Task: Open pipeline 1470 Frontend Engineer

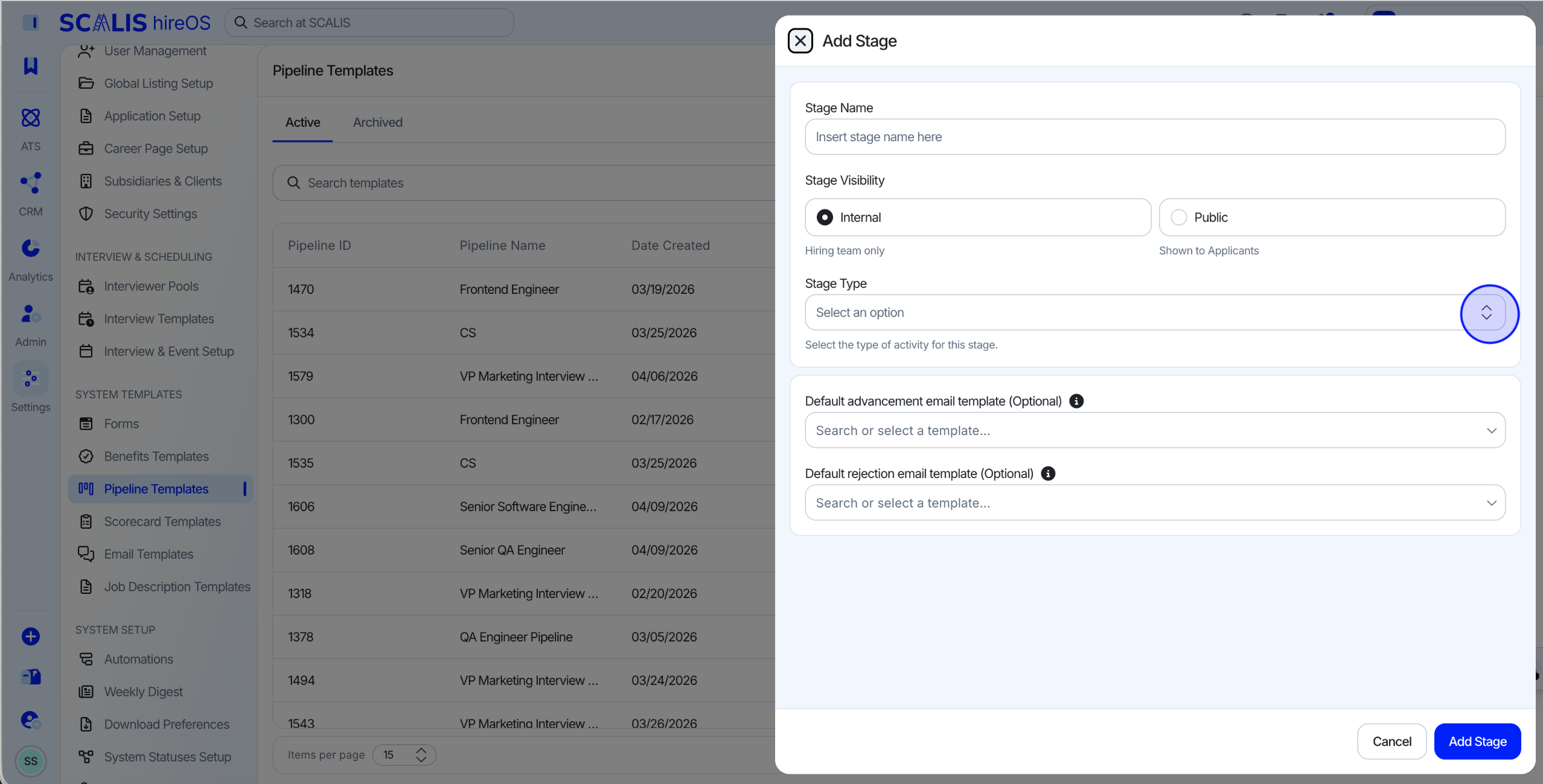Action: (523, 289)
